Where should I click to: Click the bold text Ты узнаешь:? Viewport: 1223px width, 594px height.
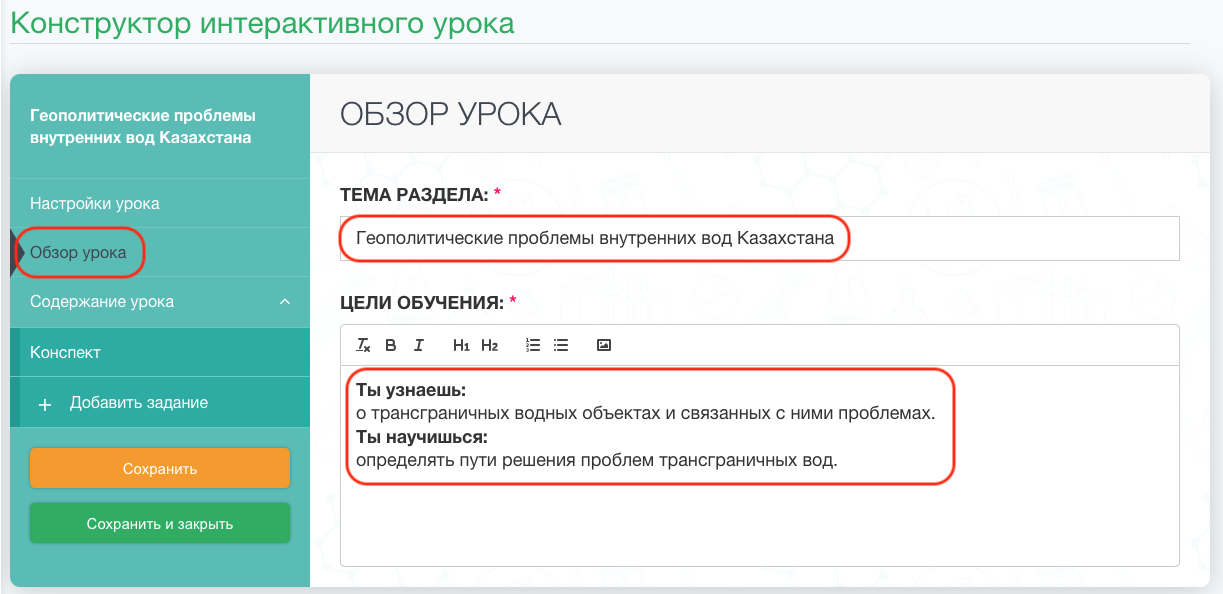[411, 389]
